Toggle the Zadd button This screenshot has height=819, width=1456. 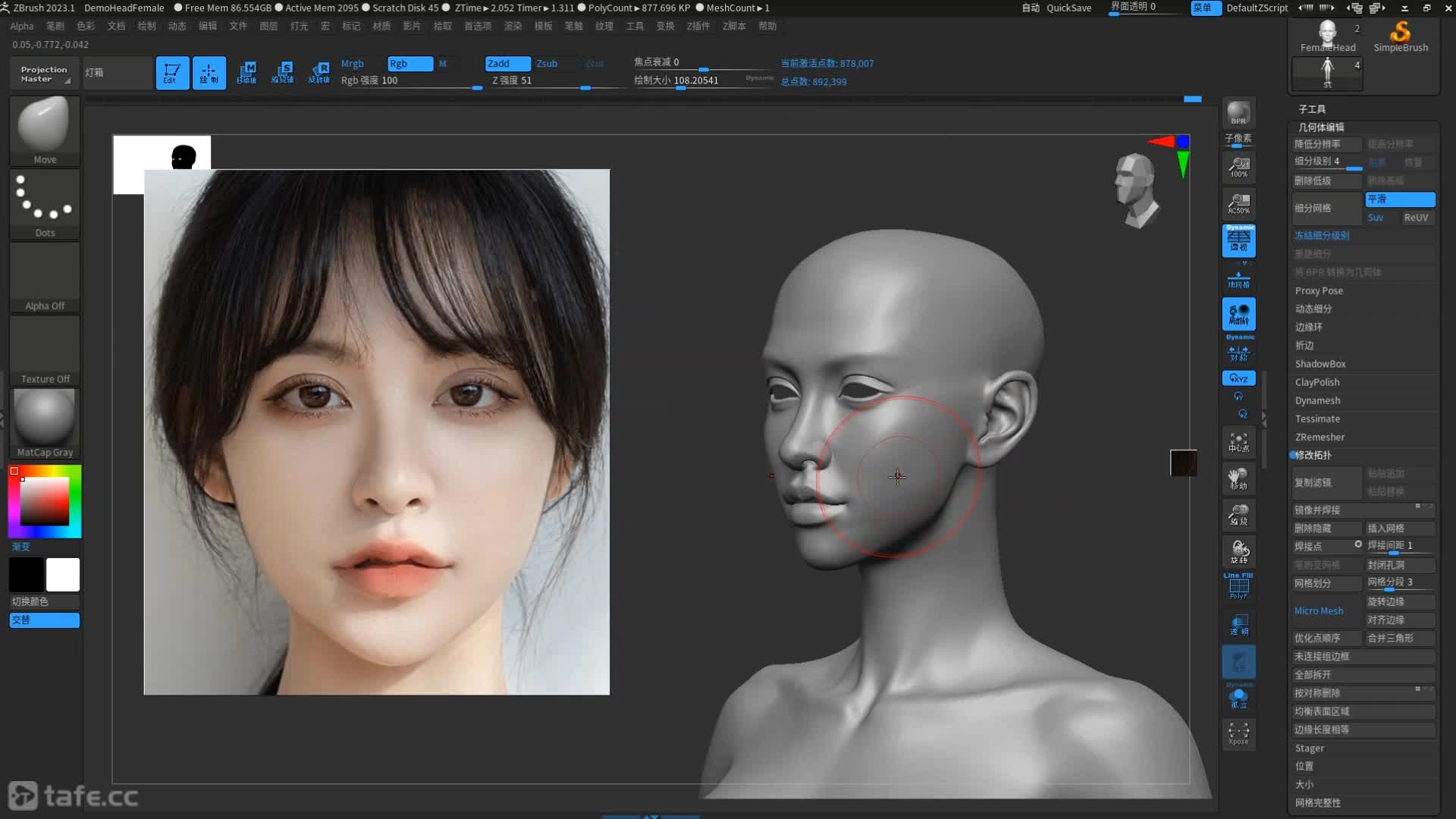(507, 64)
